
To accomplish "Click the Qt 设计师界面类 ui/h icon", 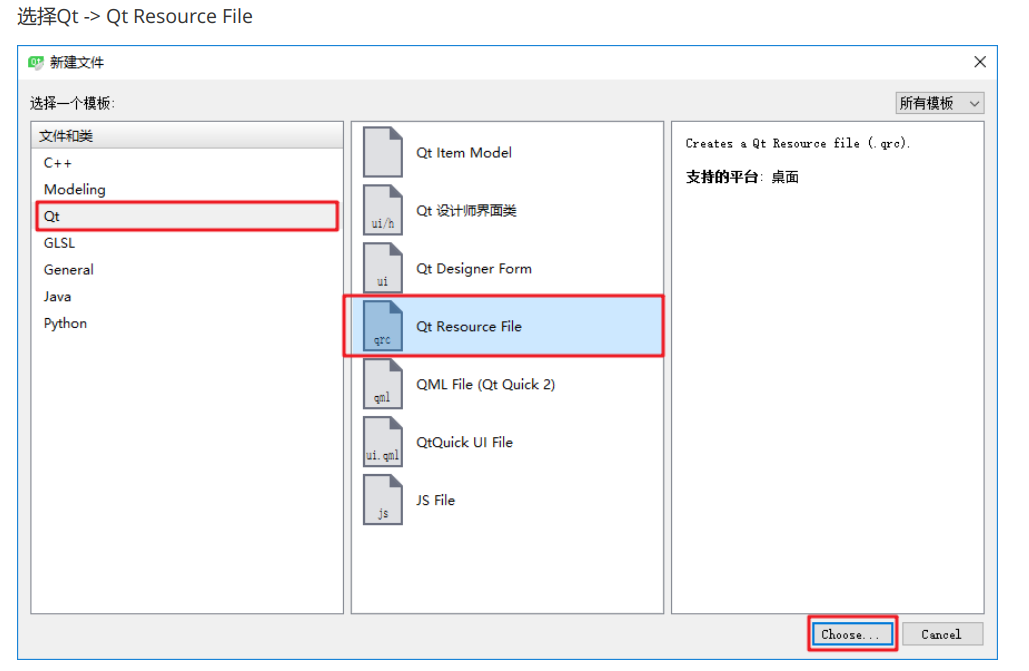I will (x=382, y=210).
